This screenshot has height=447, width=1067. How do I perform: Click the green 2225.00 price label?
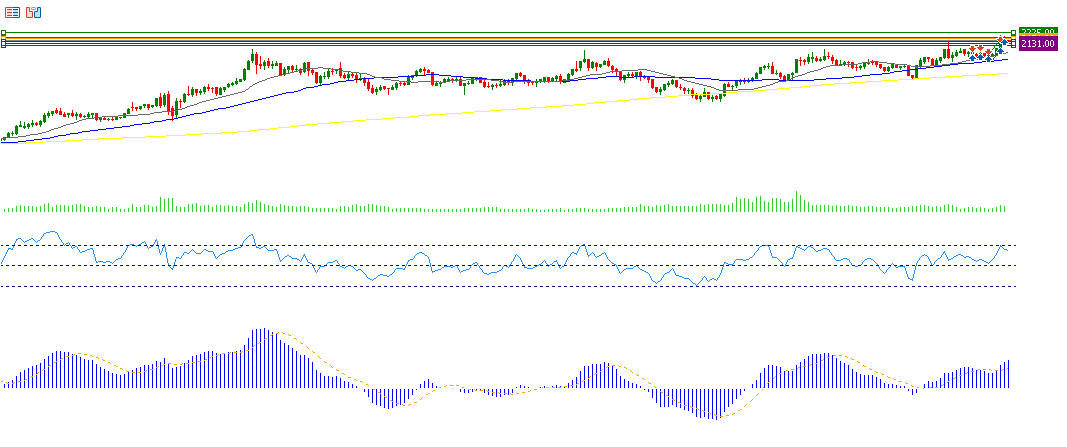click(1037, 32)
